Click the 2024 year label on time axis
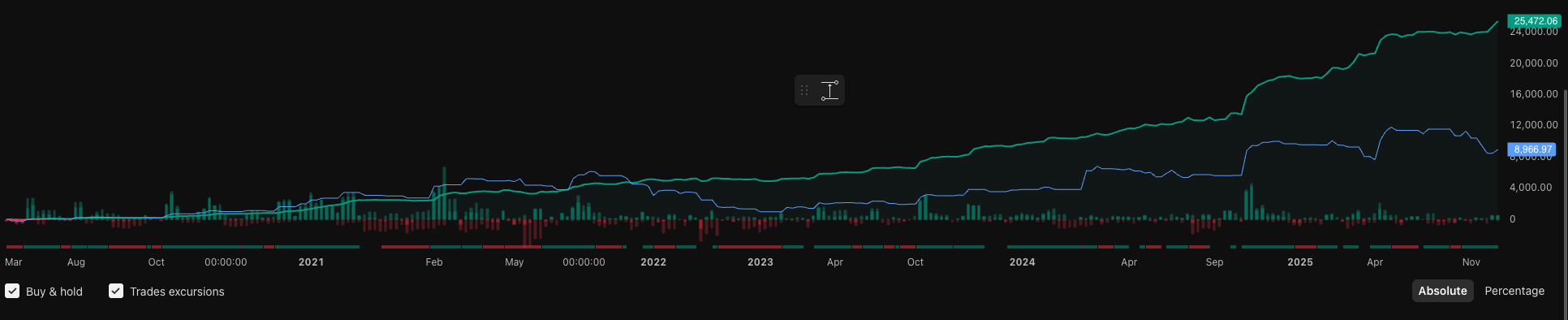The width and height of the screenshot is (1568, 320). coord(1022,262)
